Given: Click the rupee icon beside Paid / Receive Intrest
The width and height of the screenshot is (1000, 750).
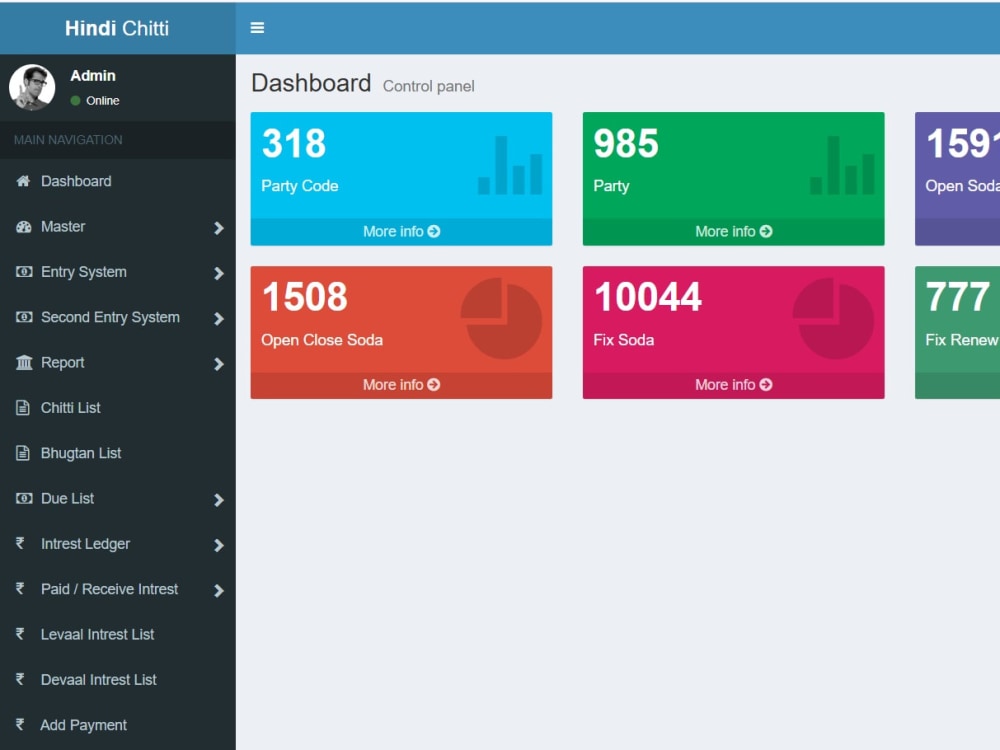Looking at the screenshot, I should pyautogui.click(x=20, y=588).
